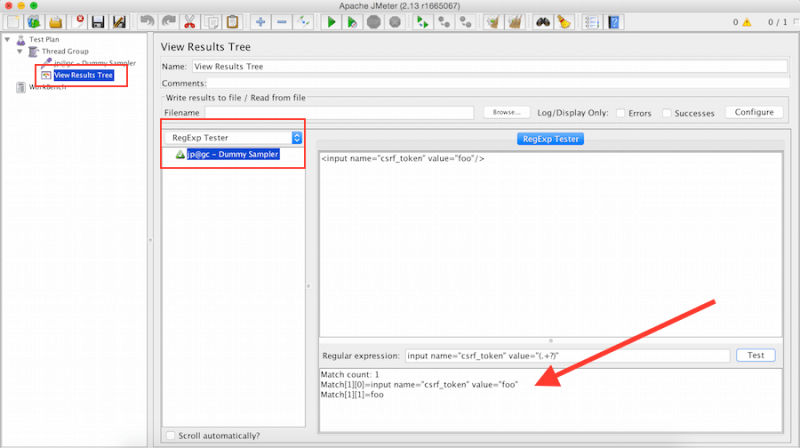
Task: Click the Match[1][0] result line
Action: pyautogui.click(x=419, y=385)
